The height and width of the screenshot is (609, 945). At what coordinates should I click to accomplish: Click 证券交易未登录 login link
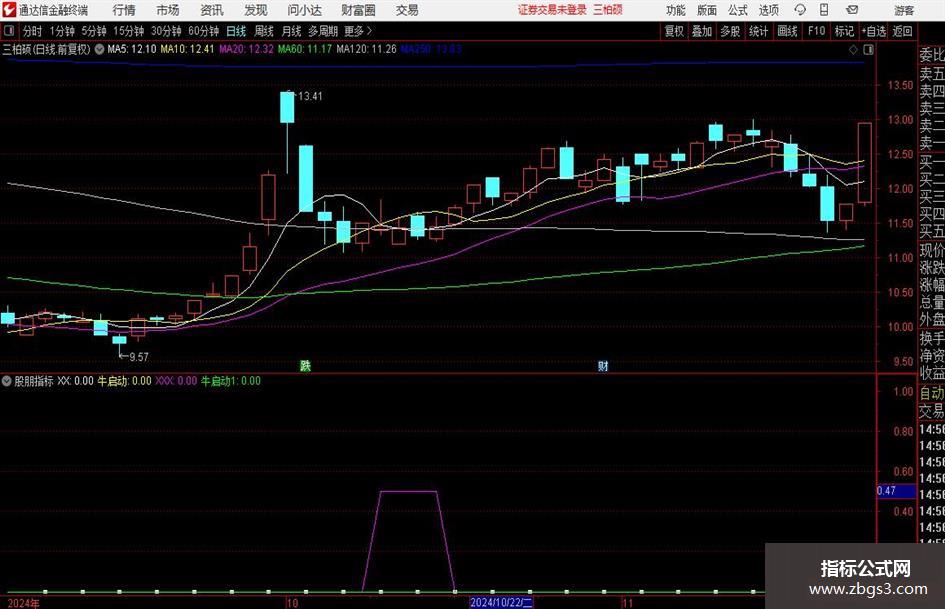click(552, 10)
